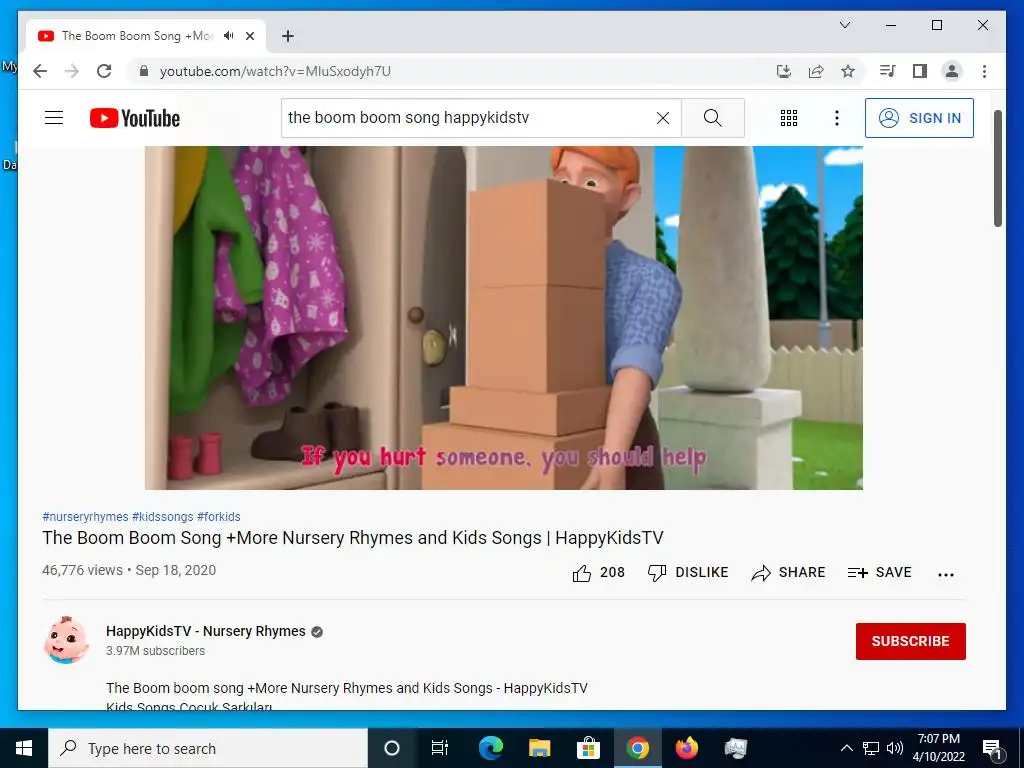Click the DISLIKE button
The width and height of the screenshot is (1024, 768).
point(688,573)
